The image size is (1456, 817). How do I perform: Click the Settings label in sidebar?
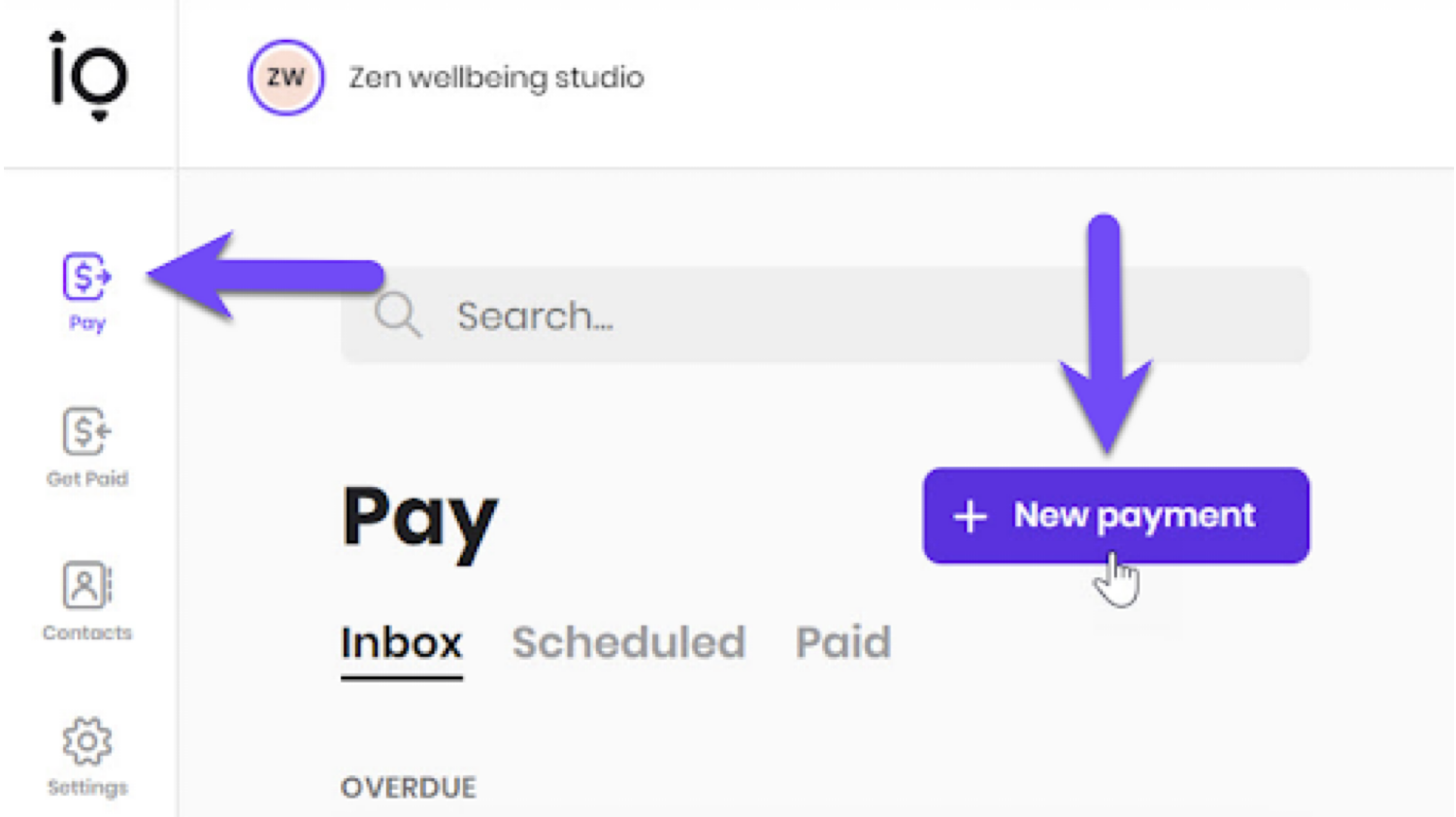[x=86, y=787]
